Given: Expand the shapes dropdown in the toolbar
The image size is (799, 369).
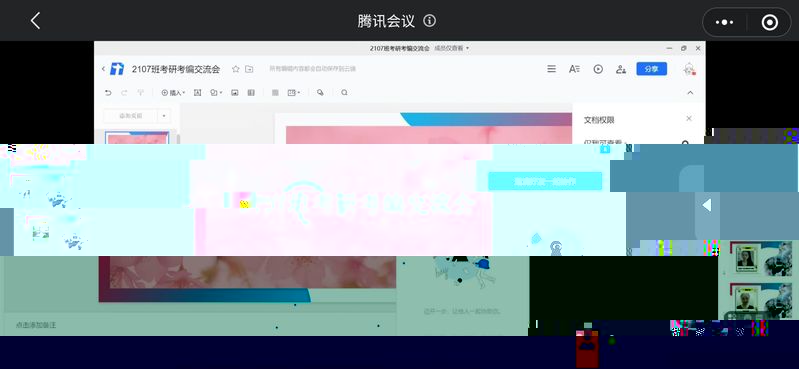Looking at the screenshot, I should click(x=216, y=93).
